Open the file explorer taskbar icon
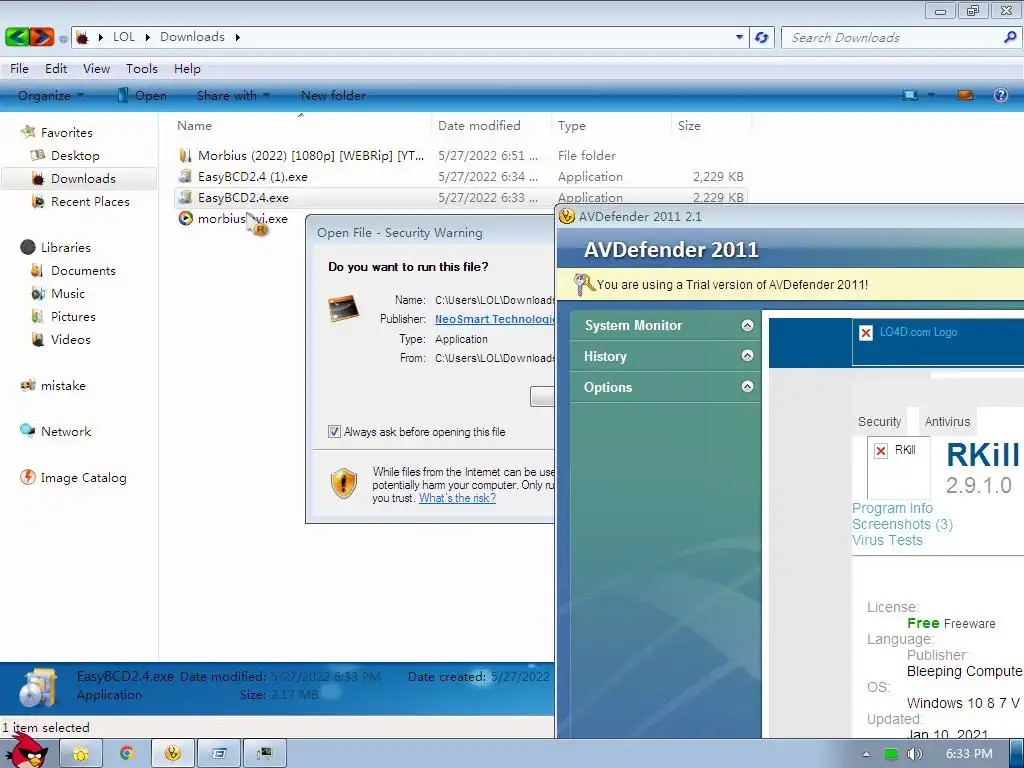 [x=81, y=754]
